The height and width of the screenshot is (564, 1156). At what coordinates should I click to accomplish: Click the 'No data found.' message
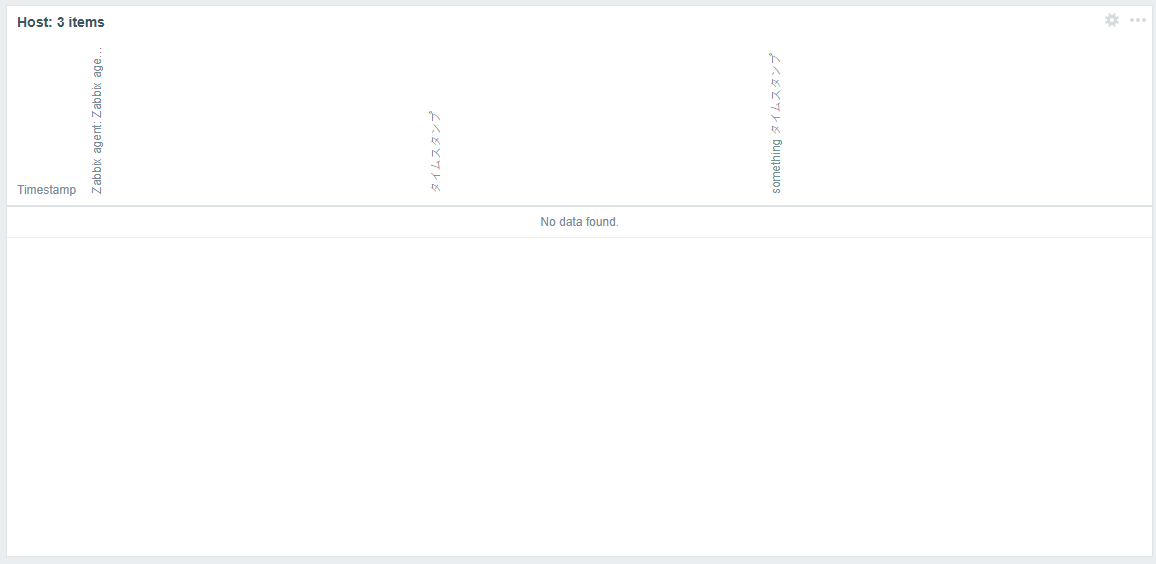pos(579,222)
